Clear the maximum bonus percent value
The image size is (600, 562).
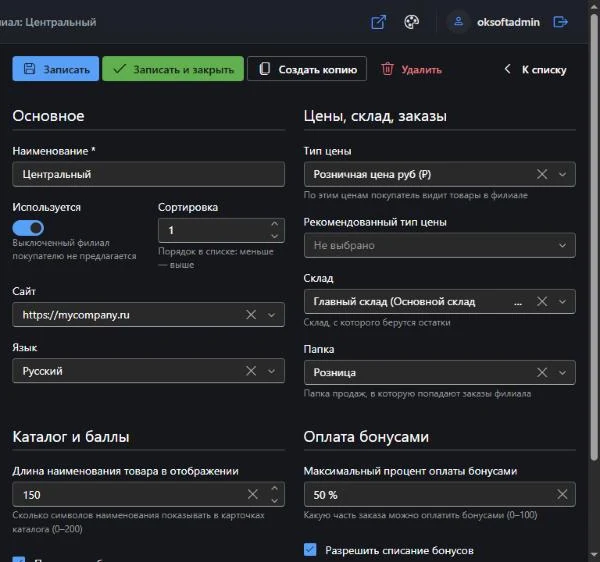[x=562, y=494]
